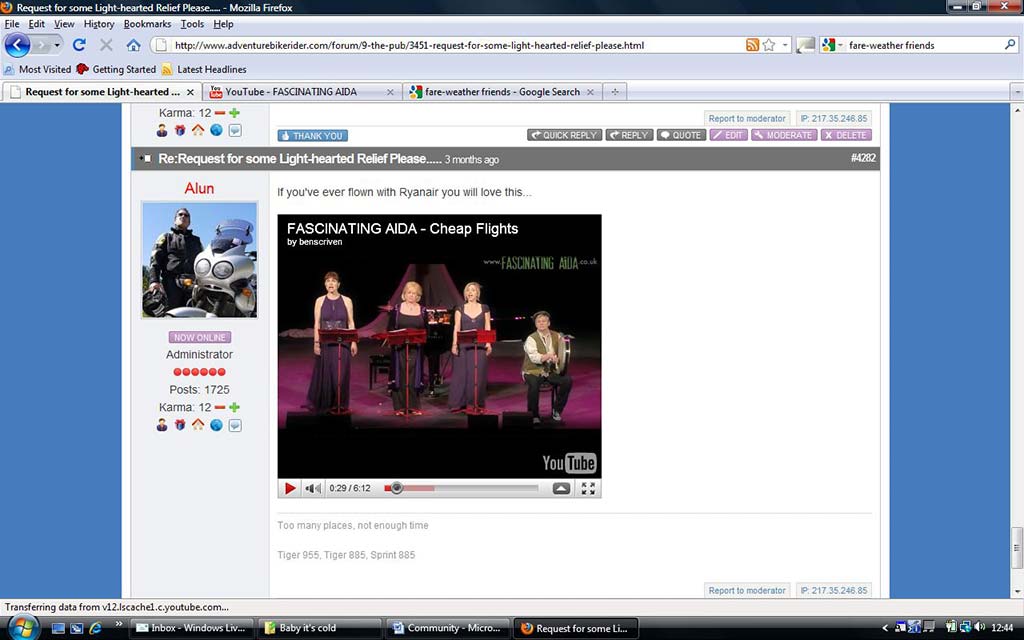Click Alun's motorcycle avatar picture

(200, 260)
